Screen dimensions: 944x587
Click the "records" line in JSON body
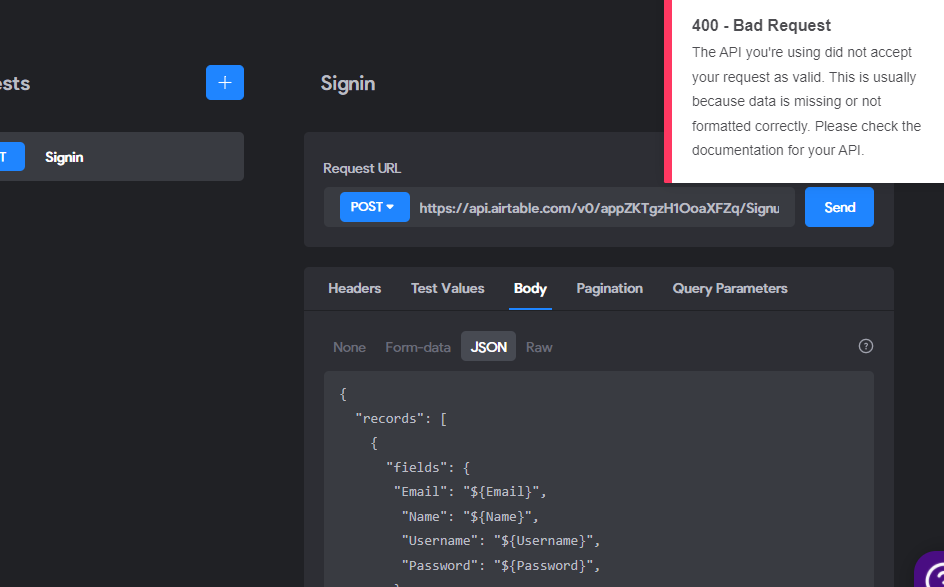pyautogui.click(x=401, y=418)
